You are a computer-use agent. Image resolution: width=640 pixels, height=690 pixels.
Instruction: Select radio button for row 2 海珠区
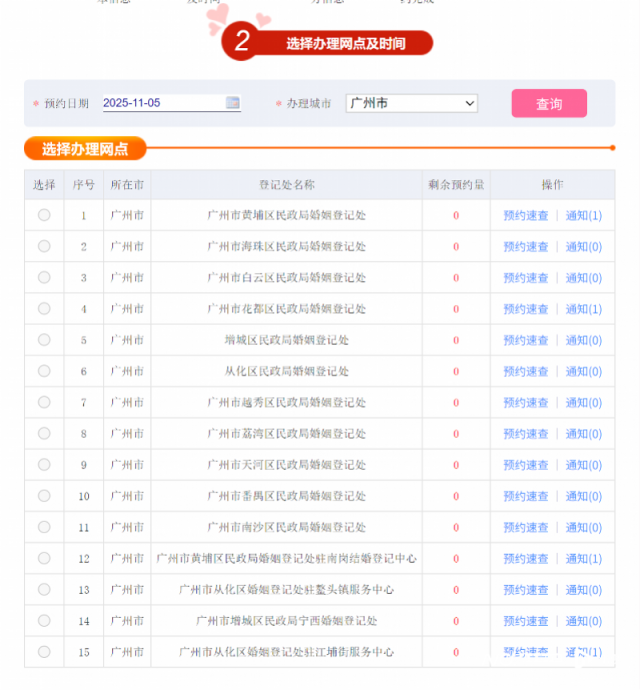(44, 246)
